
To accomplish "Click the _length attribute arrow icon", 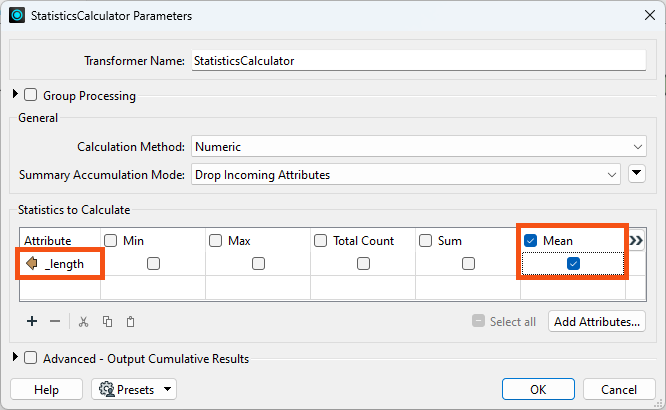I will tap(32, 263).
